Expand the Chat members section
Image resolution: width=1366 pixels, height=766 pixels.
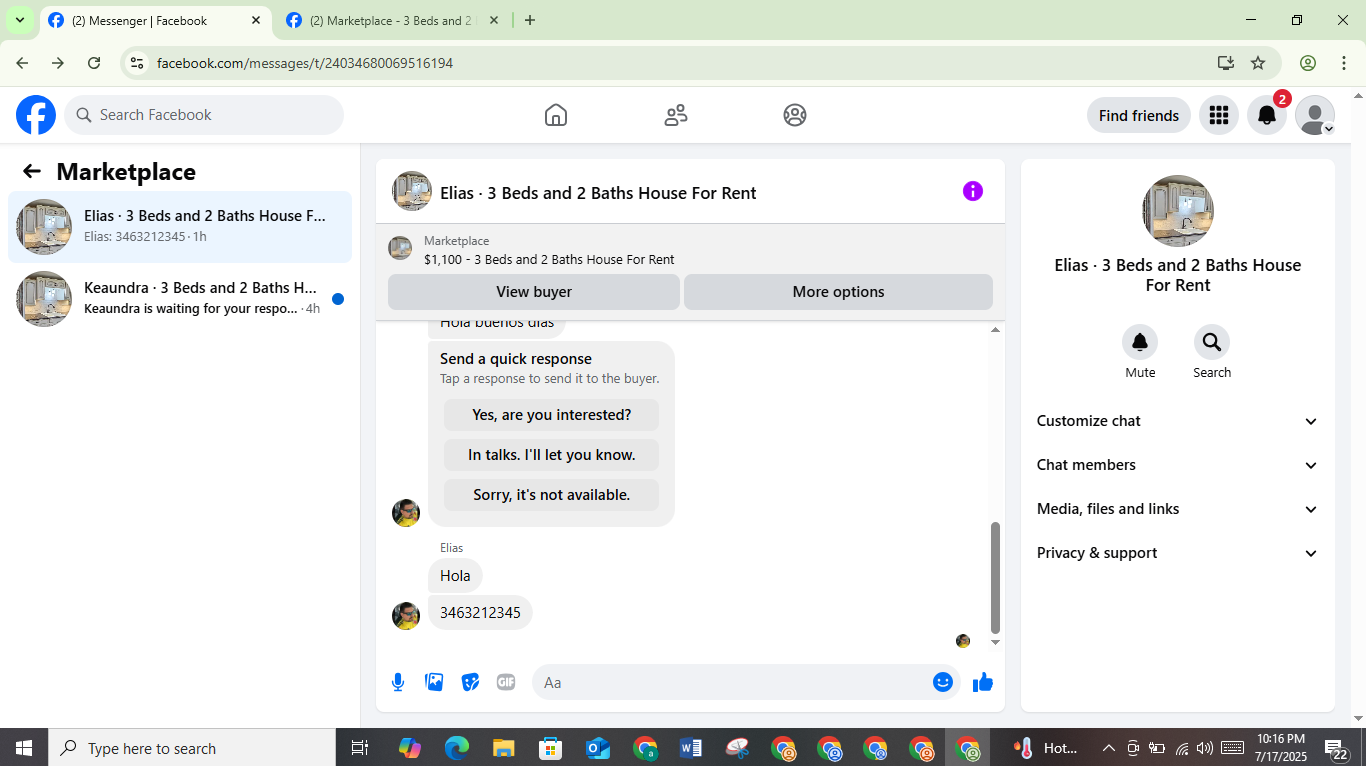(1178, 465)
